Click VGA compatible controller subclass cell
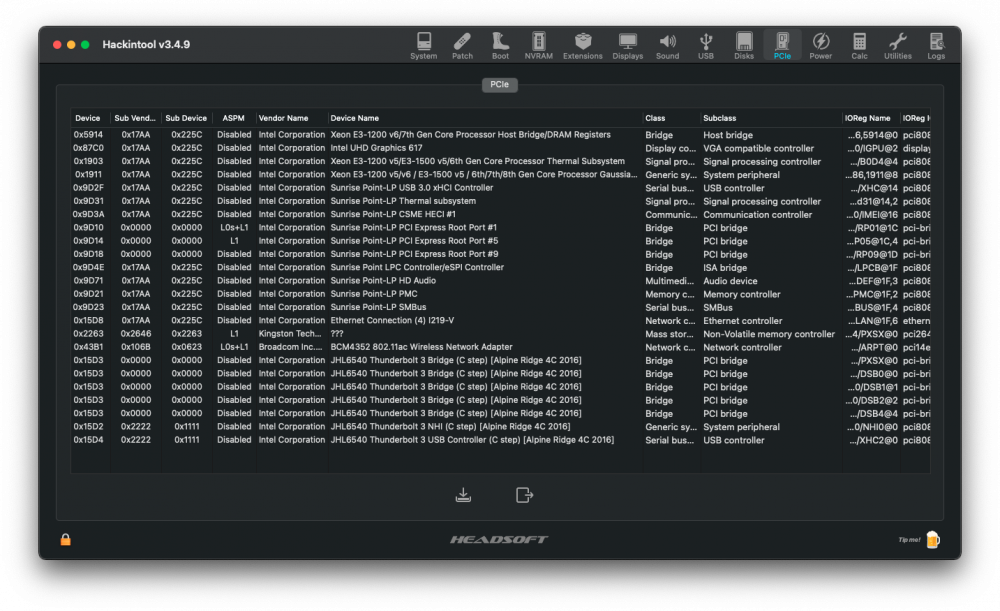Viewport: 1000px width, 611px height. (x=758, y=149)
